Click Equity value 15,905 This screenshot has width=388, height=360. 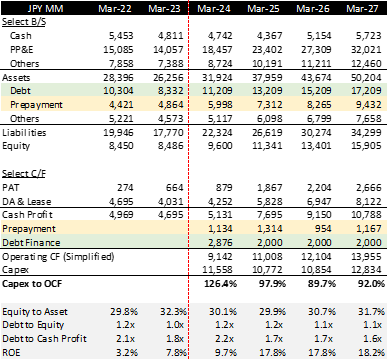[x=366, y=146]
